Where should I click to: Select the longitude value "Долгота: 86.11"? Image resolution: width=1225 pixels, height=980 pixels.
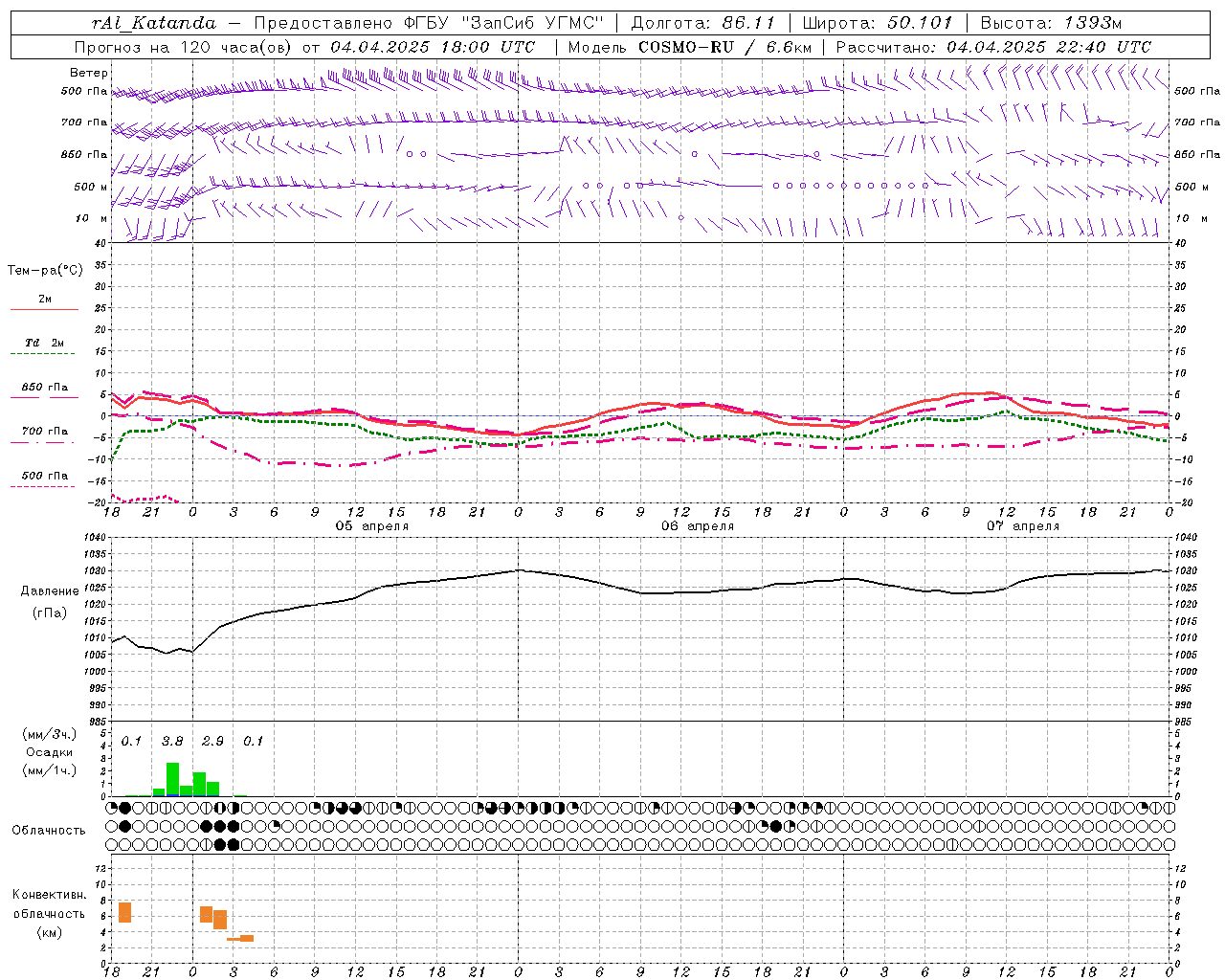(703, 23)
